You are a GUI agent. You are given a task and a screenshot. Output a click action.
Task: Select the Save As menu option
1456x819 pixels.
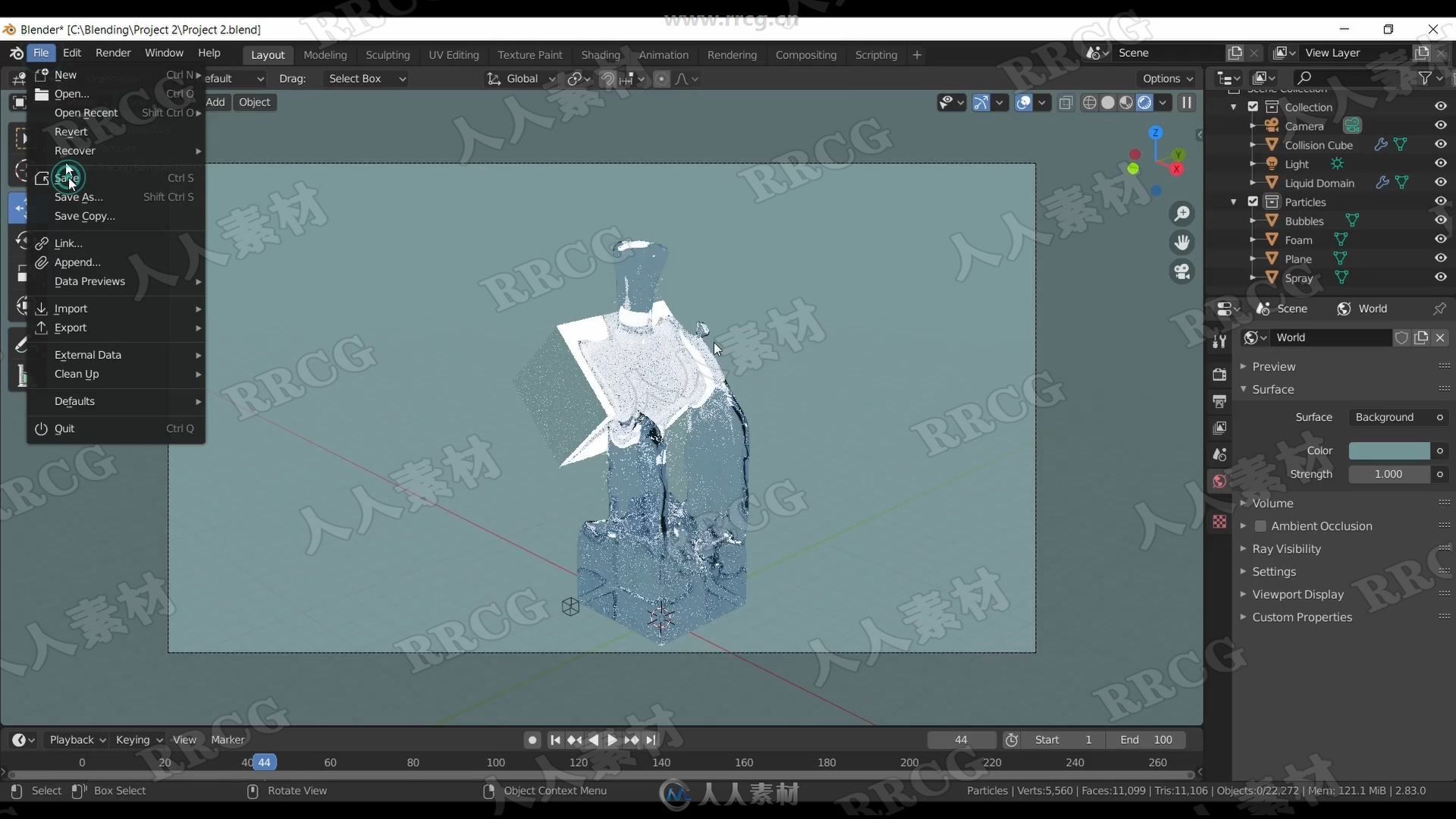[78, 197]
